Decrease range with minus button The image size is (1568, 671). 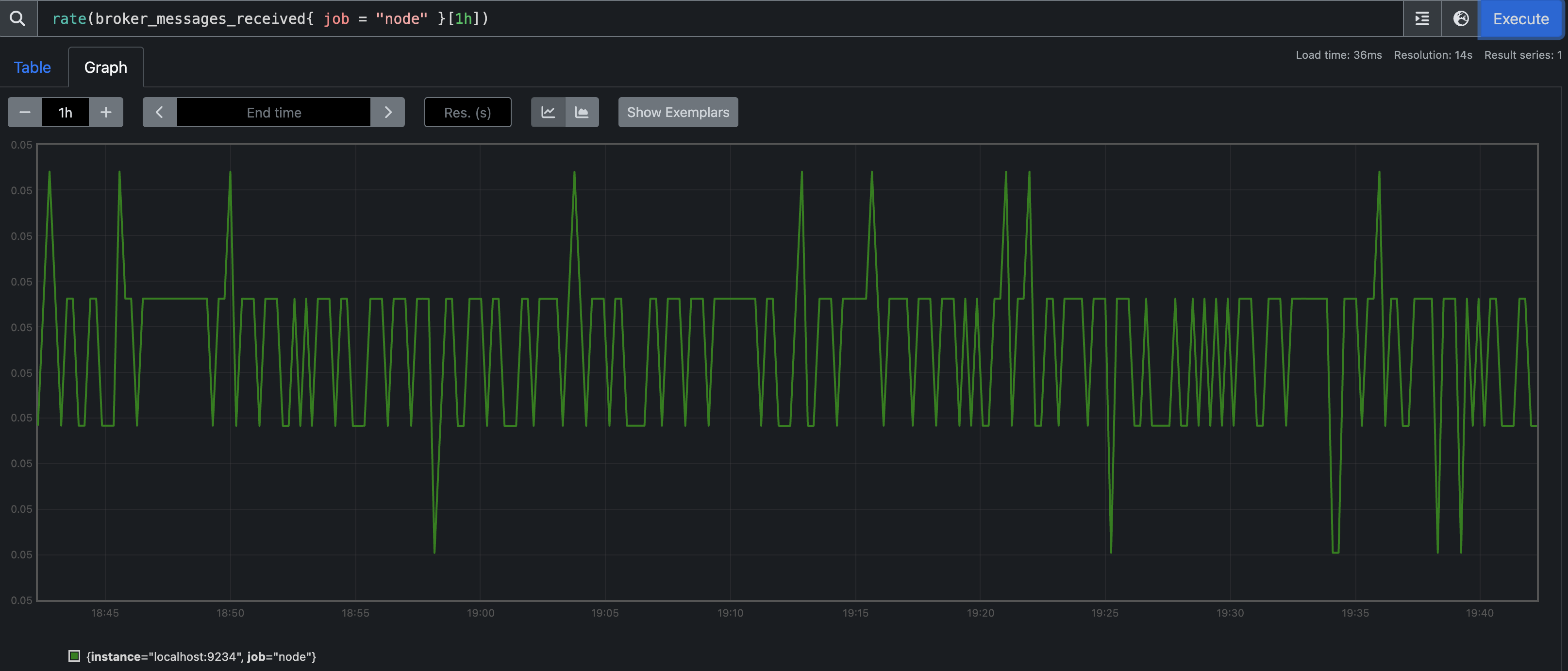point(25,112)
